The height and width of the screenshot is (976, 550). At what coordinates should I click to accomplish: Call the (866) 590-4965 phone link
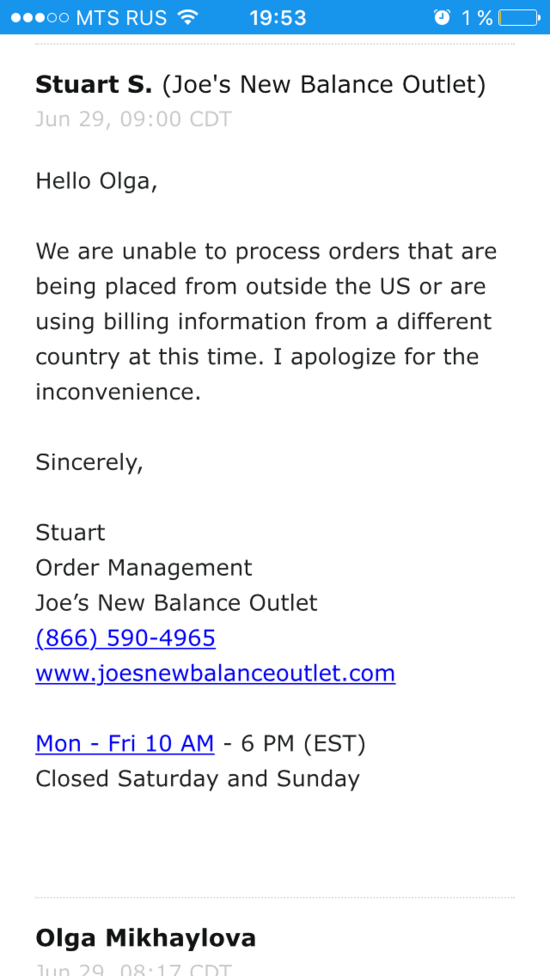[x=126, y=638]
